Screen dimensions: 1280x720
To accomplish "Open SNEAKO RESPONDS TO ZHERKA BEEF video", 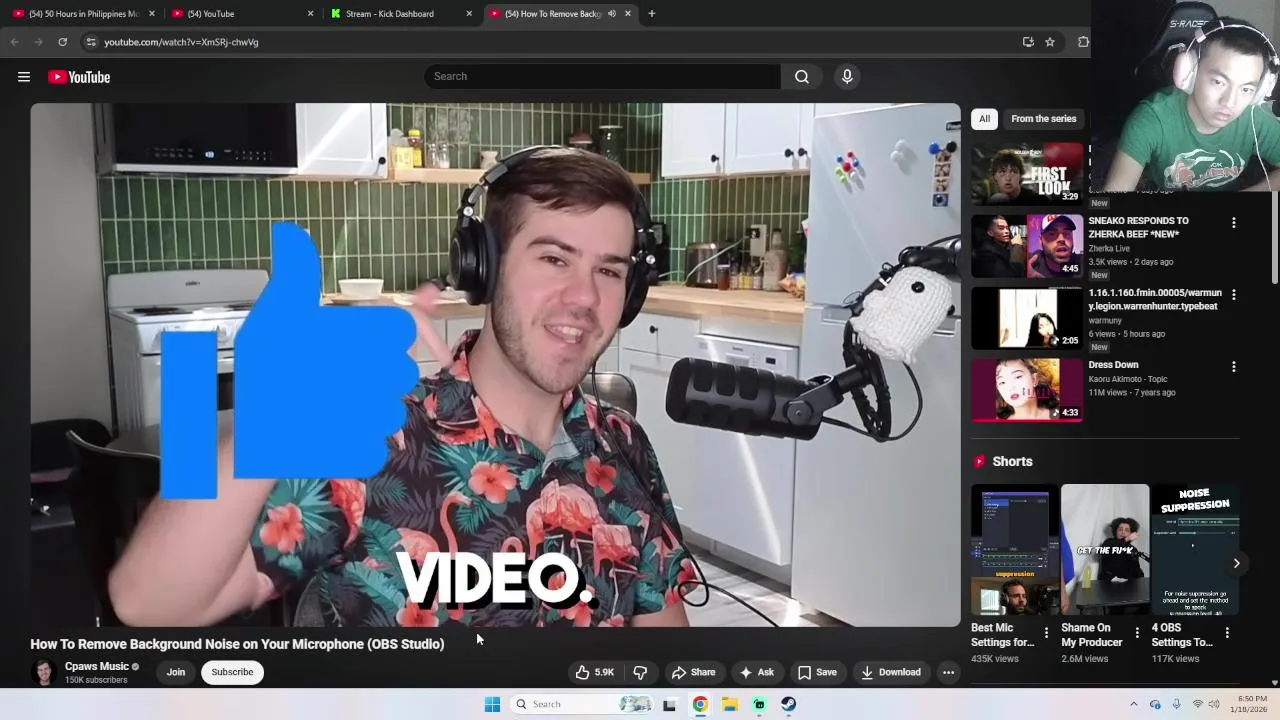I will (x=1027, y=246).
